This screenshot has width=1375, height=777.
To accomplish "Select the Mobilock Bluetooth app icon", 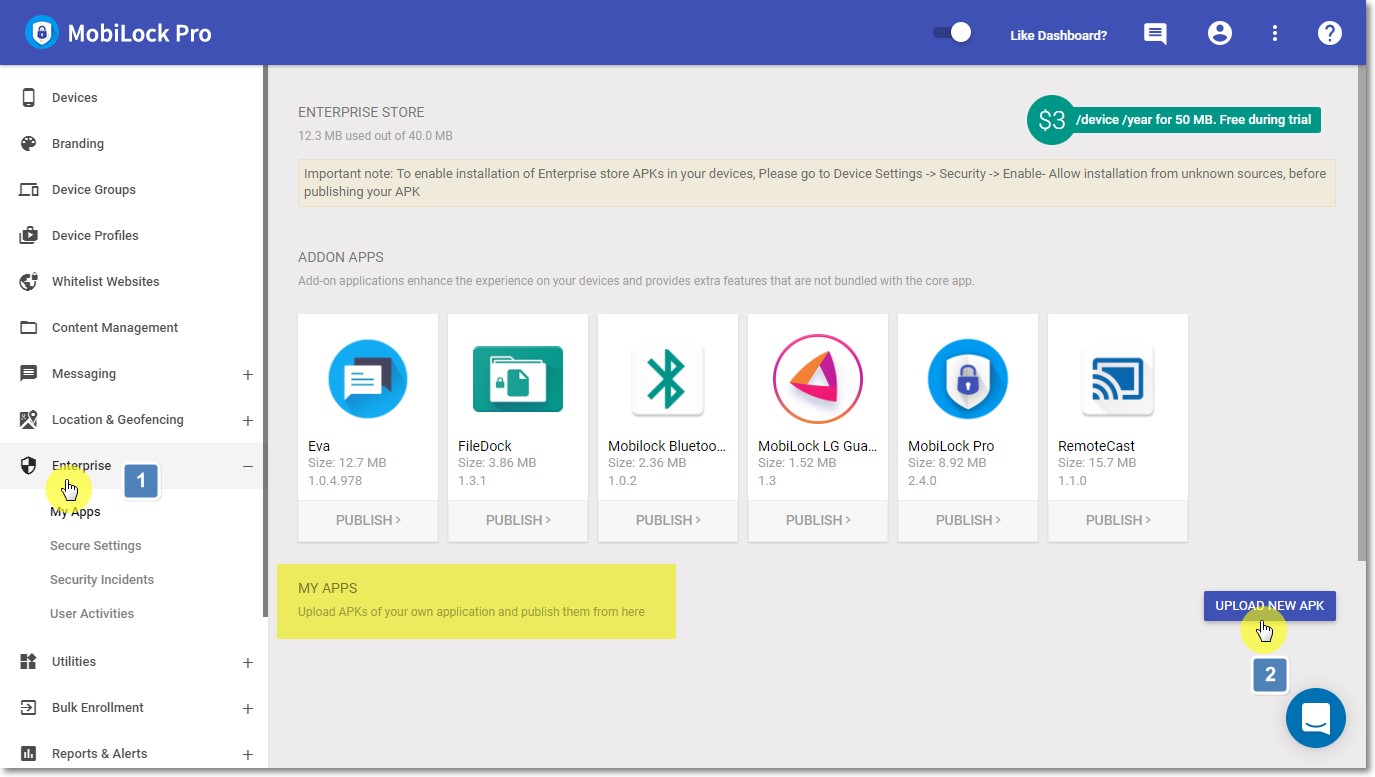I will pyautogui.click(x=668, y=379).
